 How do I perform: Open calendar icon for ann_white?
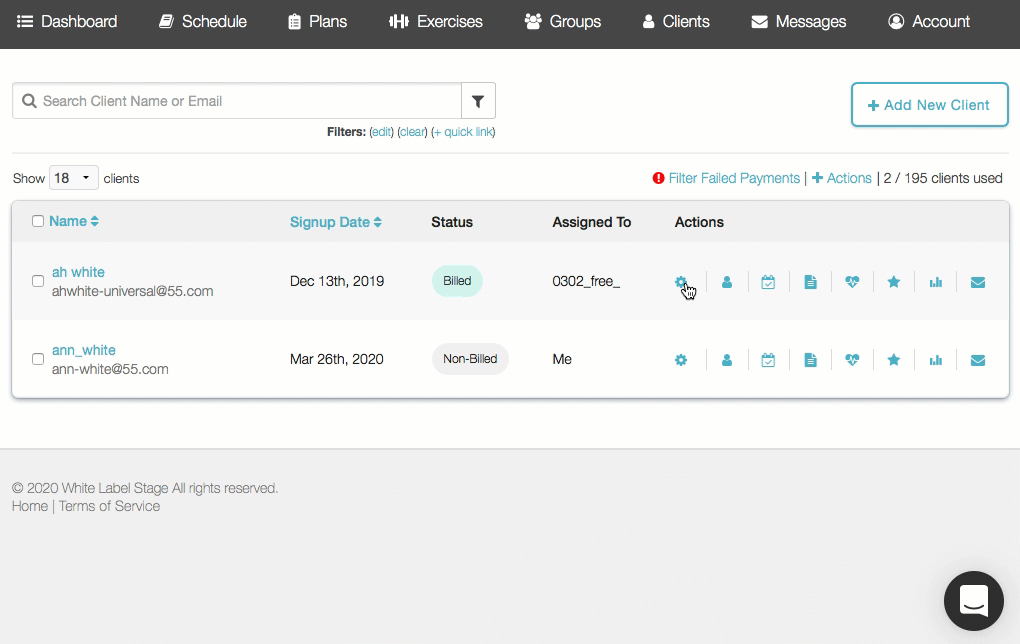768,360
